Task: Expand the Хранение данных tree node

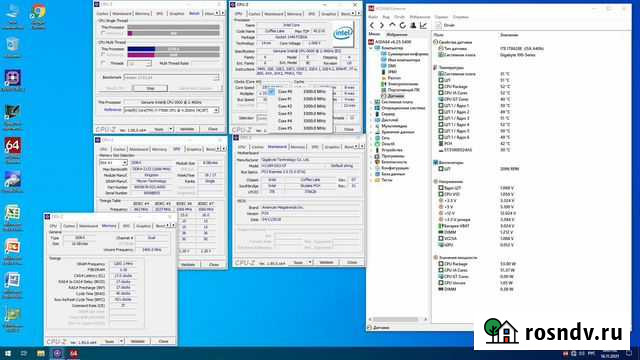Action: point(371,132)
